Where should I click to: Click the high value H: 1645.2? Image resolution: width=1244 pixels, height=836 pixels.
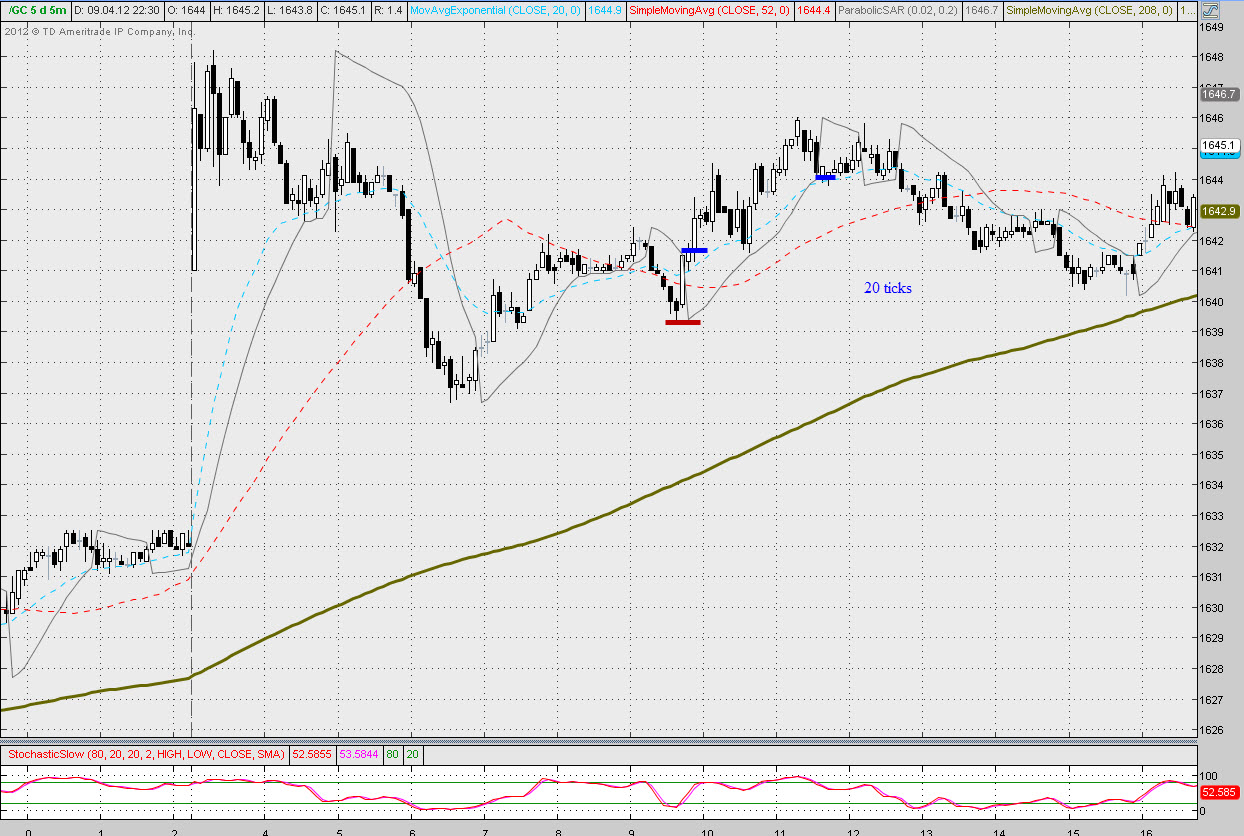[236, 10]
